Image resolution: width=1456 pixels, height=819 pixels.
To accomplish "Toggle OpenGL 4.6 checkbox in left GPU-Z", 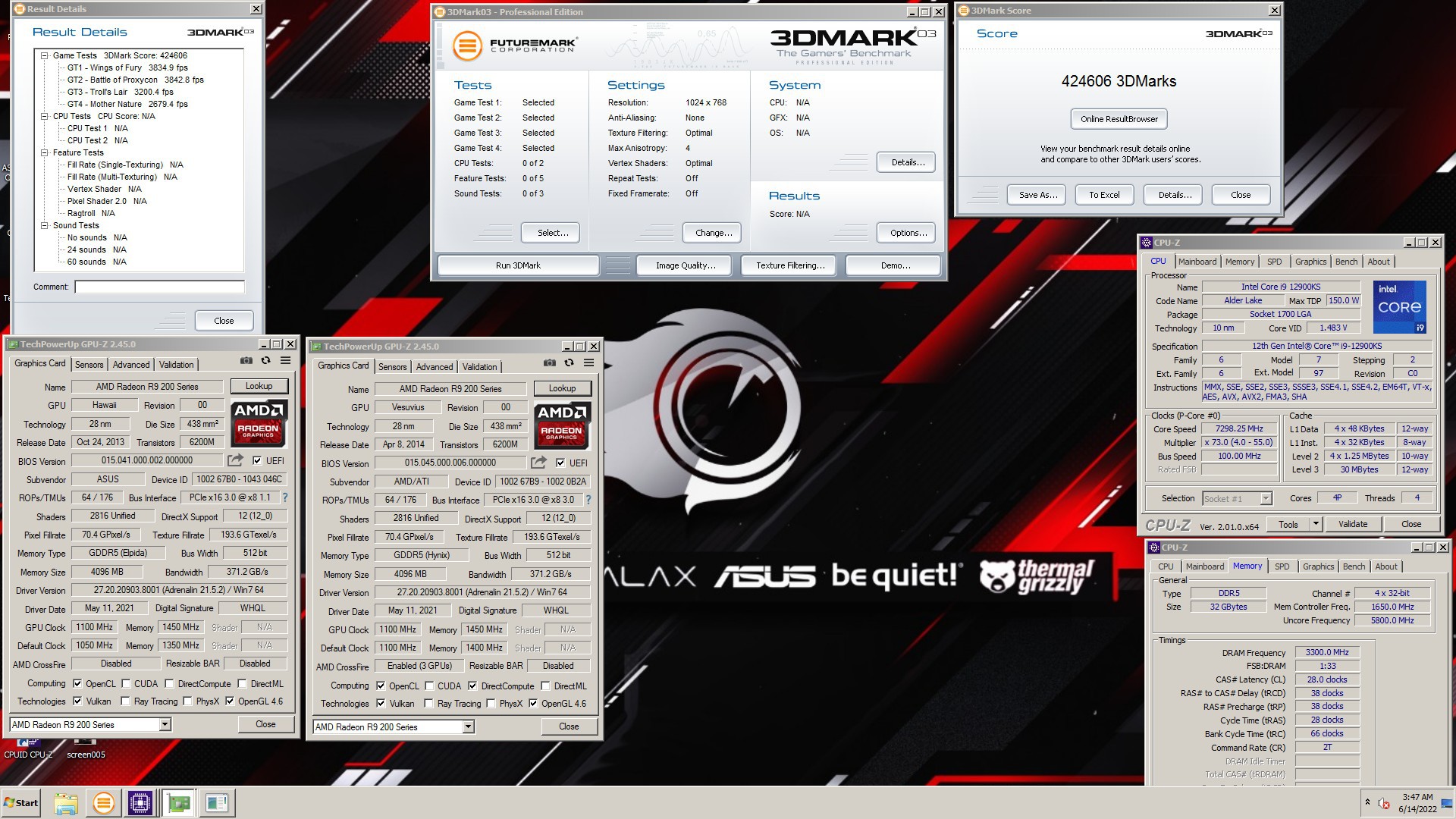I will pos(229,701).
